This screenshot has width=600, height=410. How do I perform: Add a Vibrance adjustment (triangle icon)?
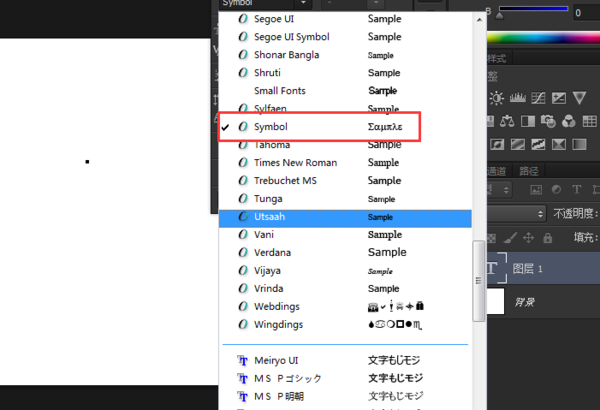point(579,98)
